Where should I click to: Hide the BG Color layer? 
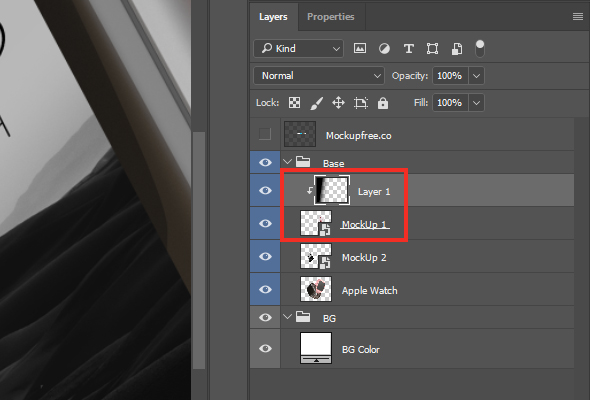(x=265, y=348)
